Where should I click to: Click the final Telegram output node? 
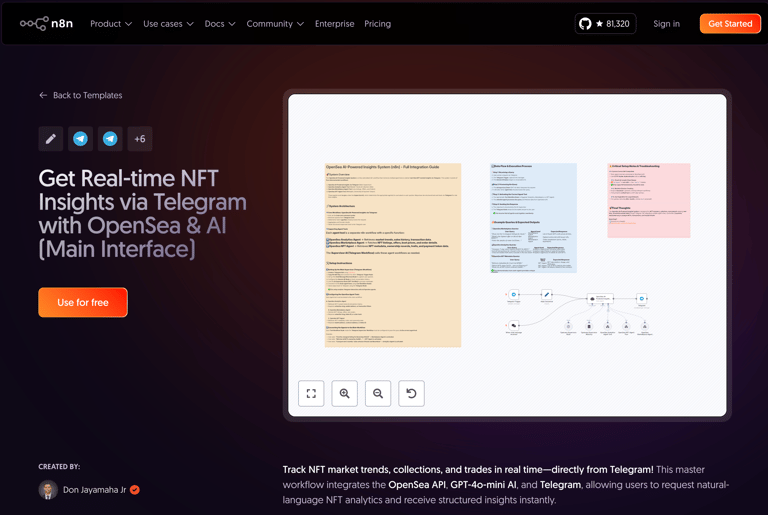641,298
